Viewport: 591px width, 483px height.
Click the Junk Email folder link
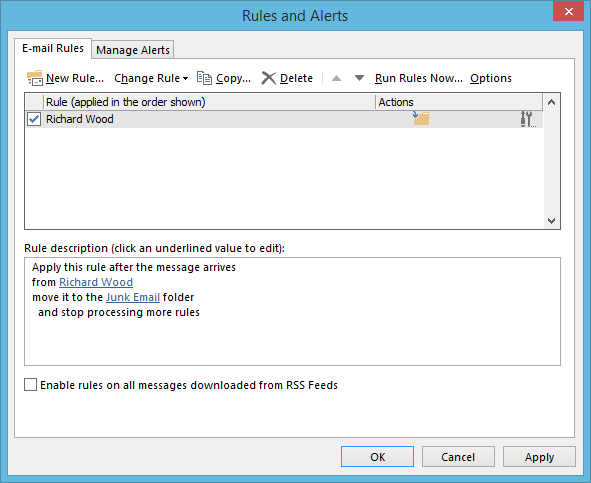point(133,297)
